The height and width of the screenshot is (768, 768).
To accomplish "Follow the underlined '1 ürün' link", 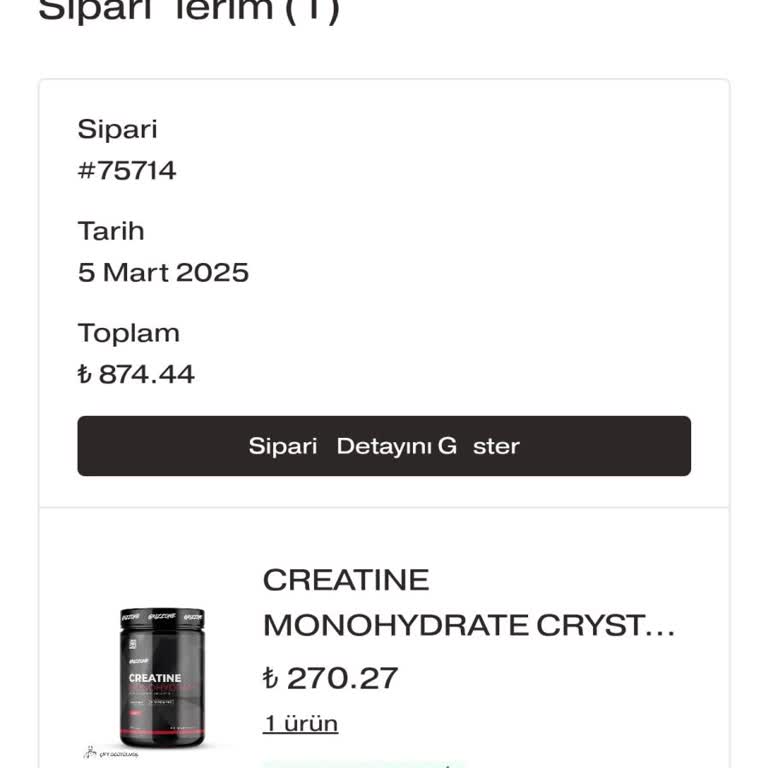I will (x=300, y=723).
